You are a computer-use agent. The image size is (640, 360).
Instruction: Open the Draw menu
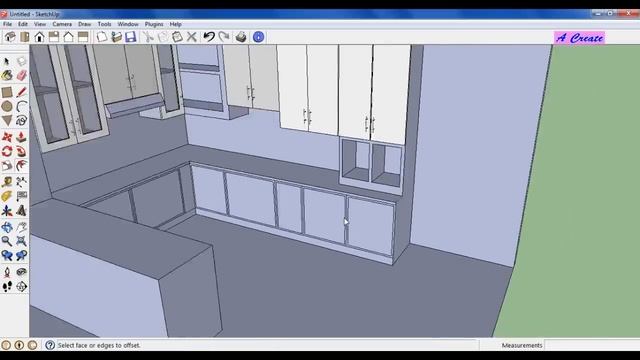coord(84,24)
